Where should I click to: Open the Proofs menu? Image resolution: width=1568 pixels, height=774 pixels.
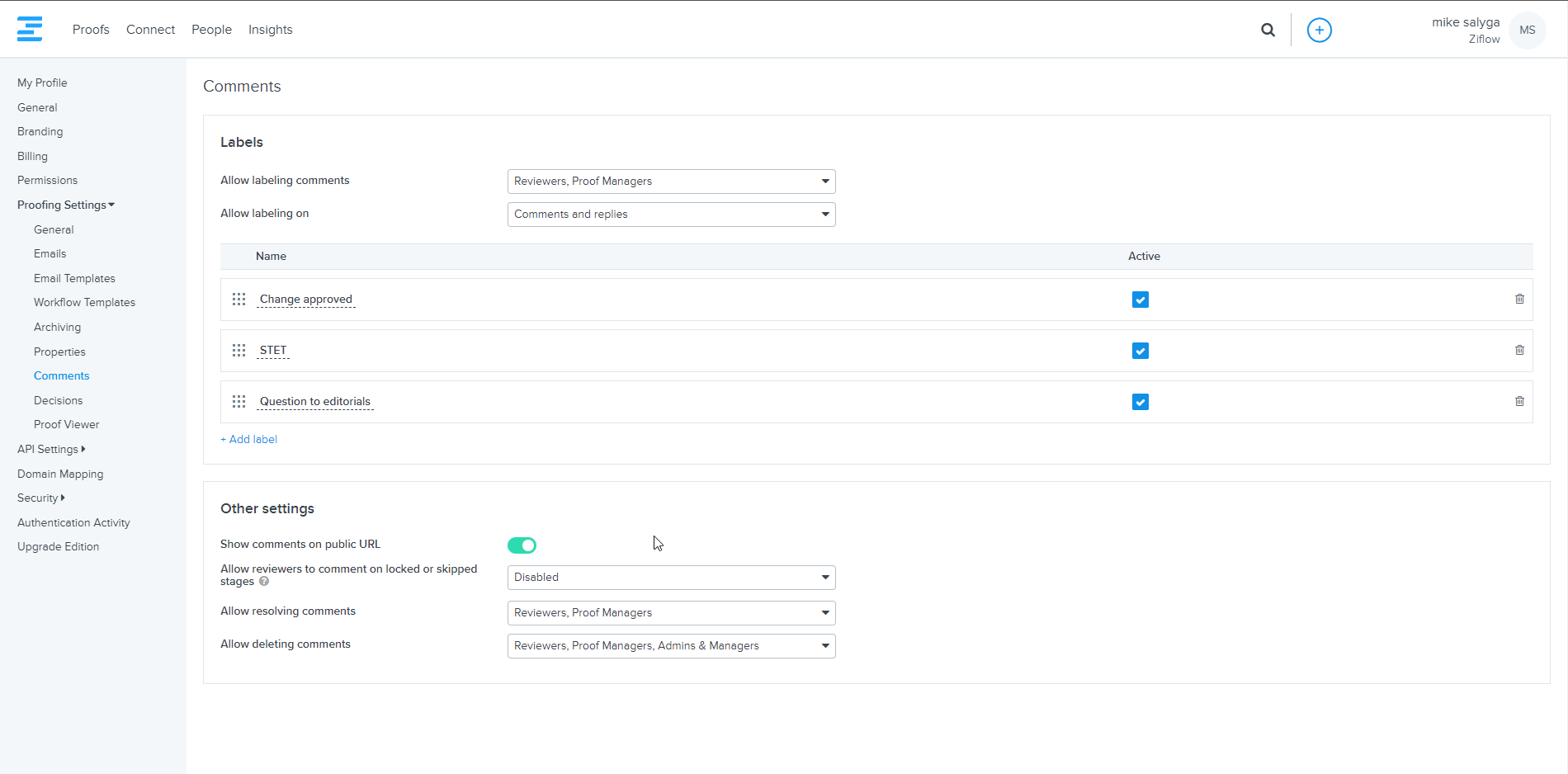[91, 30]
